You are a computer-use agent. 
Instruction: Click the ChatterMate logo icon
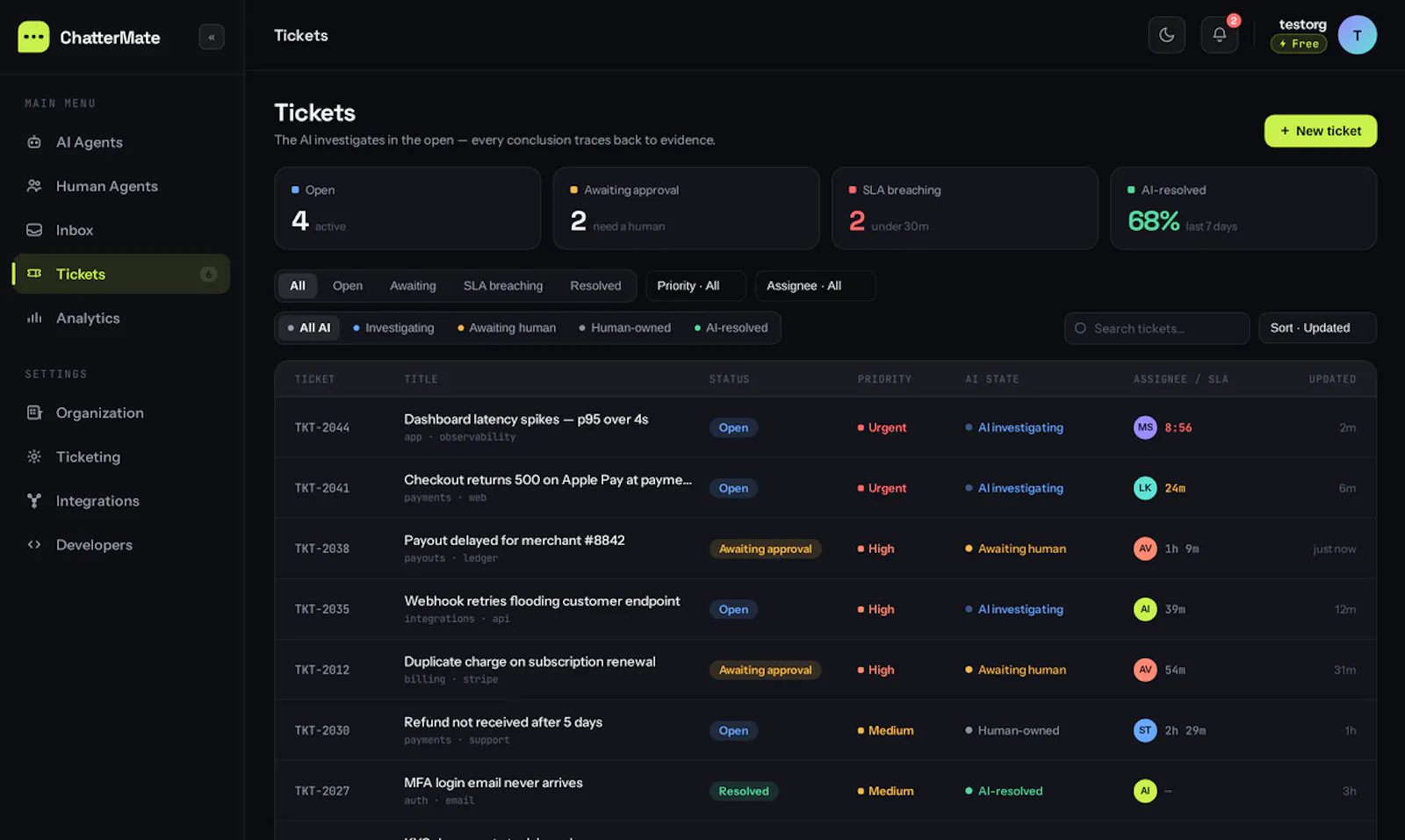33,37
